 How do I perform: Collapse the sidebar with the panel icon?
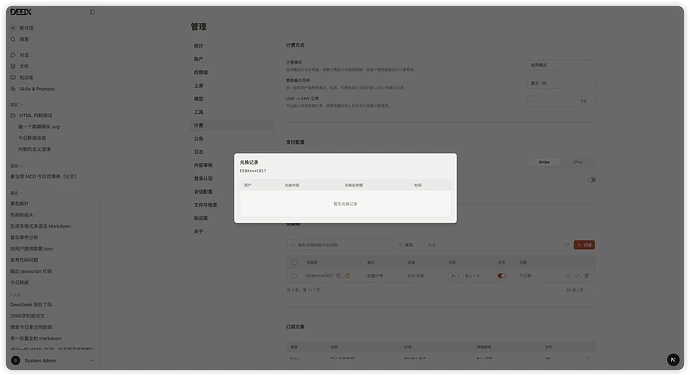click(x=92, y=12)
